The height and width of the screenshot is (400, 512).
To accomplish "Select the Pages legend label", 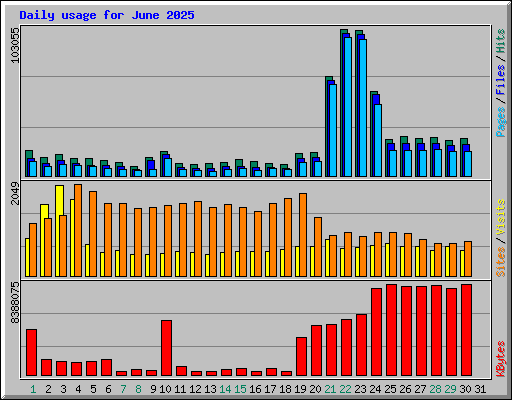I will (500, 122).
